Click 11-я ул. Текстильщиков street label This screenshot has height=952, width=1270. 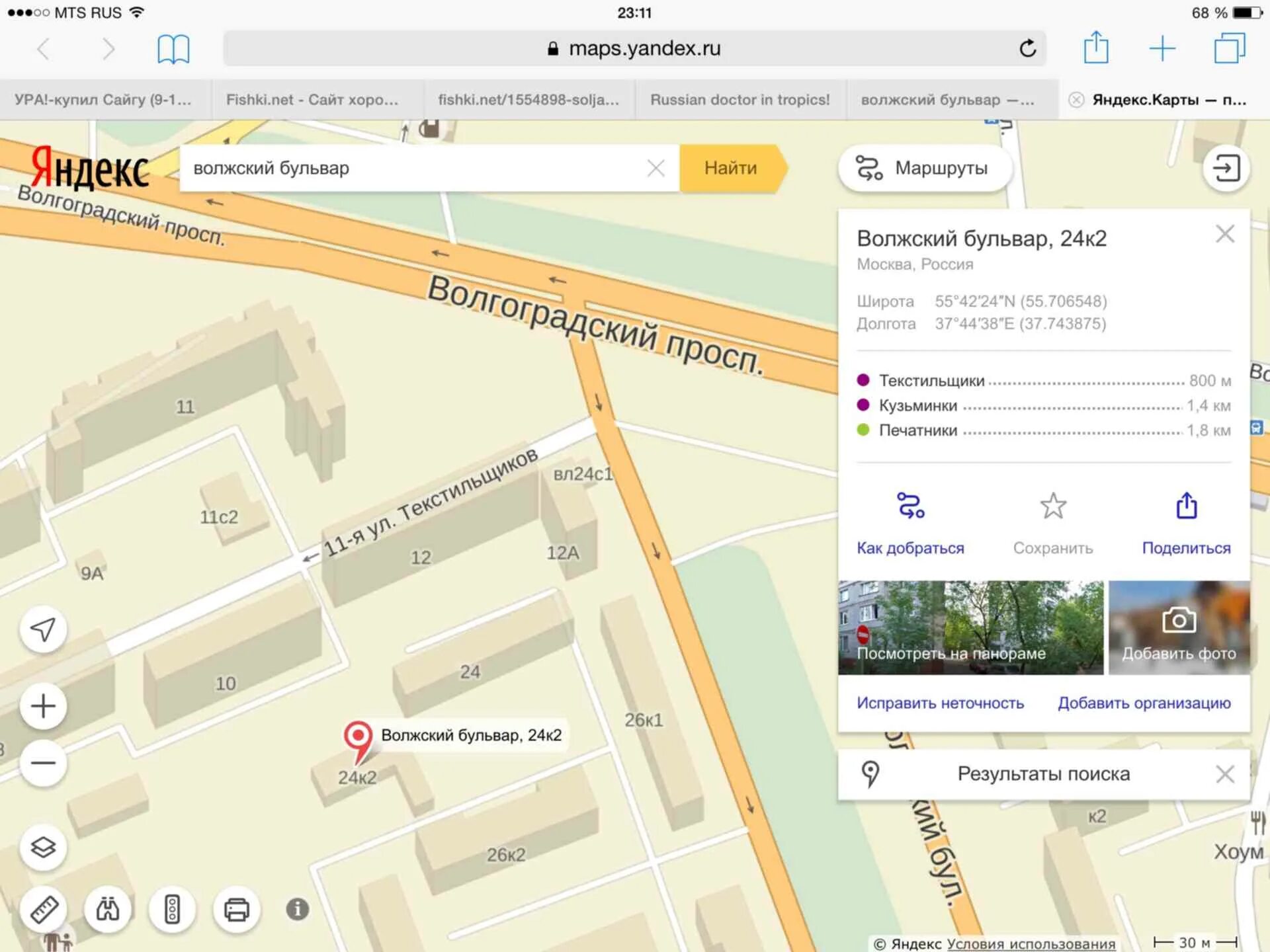(431, 502)
